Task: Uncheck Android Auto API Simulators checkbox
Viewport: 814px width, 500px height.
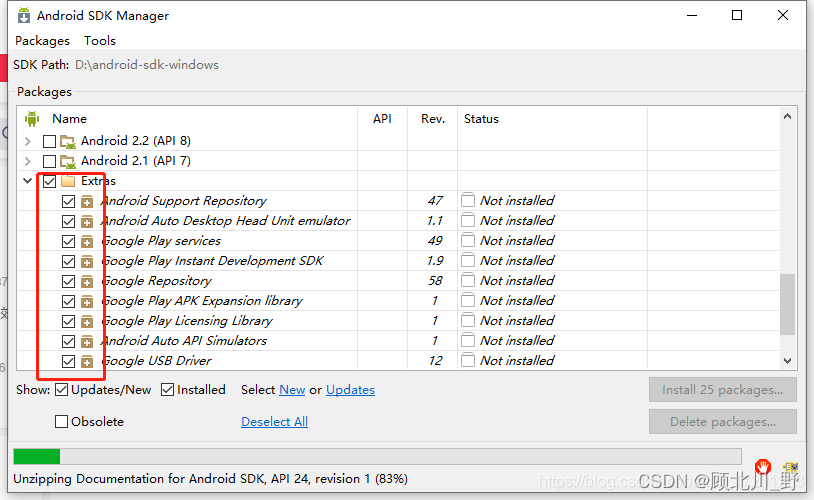Action: 69,341
